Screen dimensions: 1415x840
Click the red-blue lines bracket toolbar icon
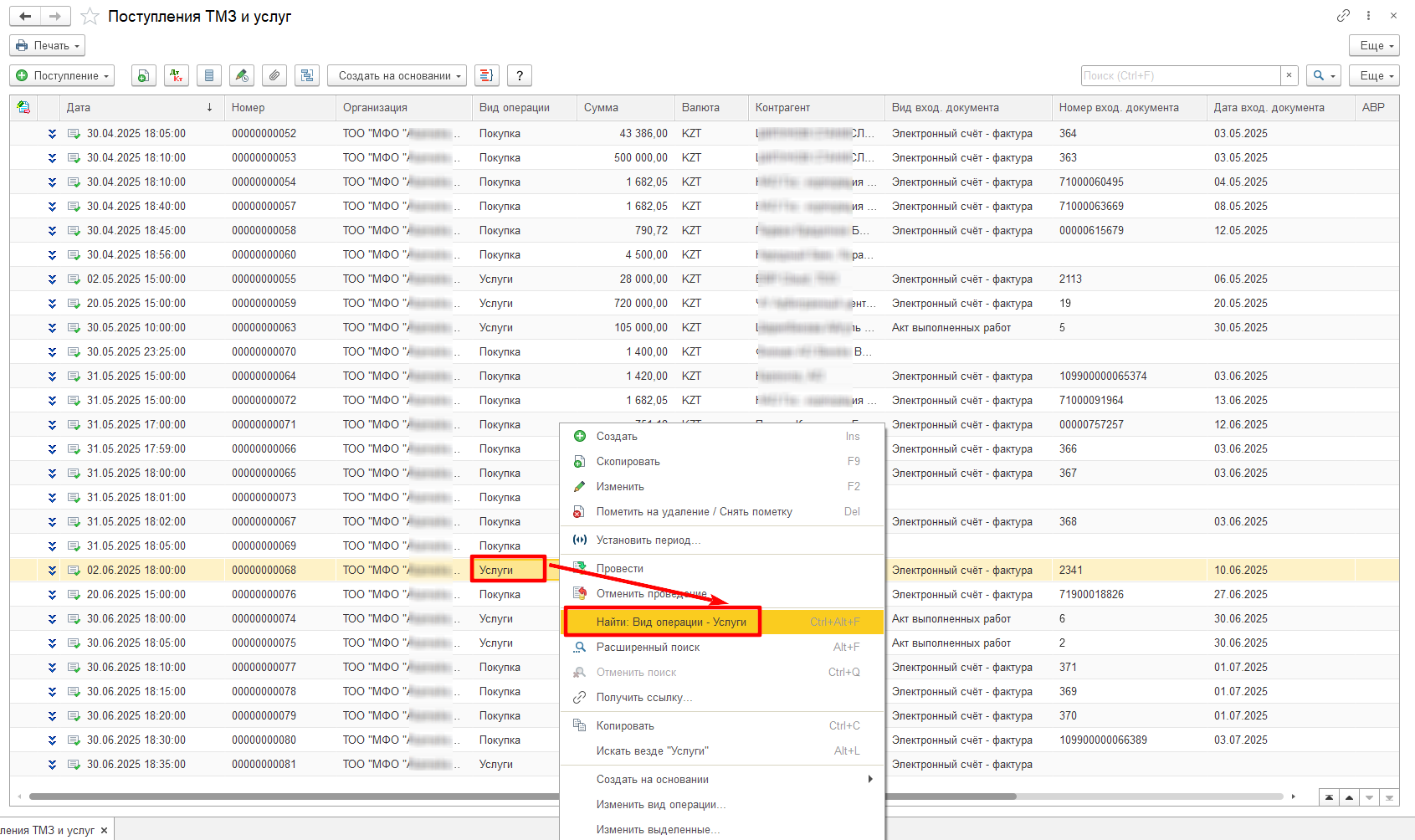pos(487,75)
